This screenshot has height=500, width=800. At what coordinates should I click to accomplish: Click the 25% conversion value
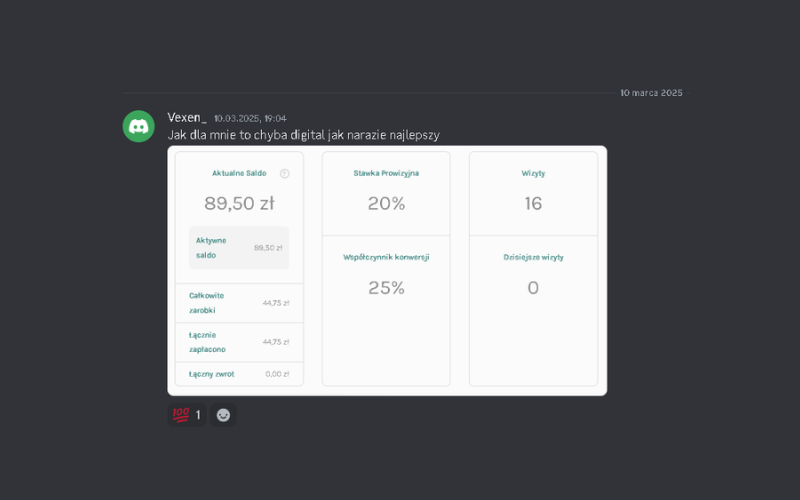(x=386, y=288)
